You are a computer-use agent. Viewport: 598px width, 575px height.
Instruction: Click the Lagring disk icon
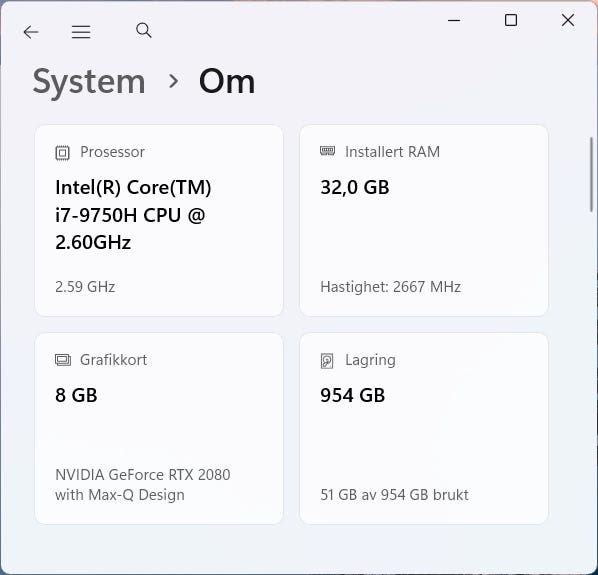tap(327, 361)
